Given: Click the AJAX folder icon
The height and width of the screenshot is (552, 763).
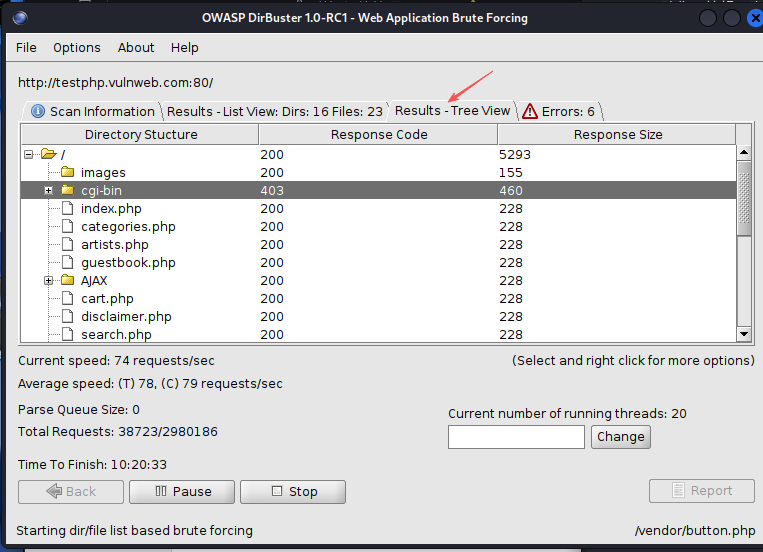Looking at the screenshot, I should pyautogui.click(x=68, y=280).
